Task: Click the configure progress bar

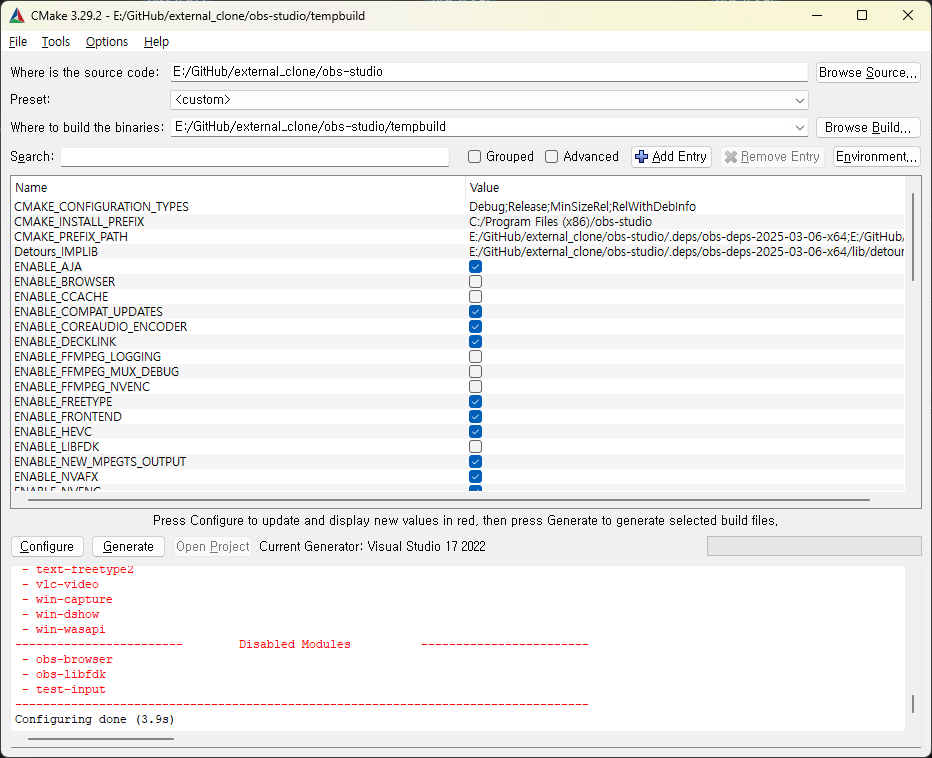Action: click(x=814, y=546)
